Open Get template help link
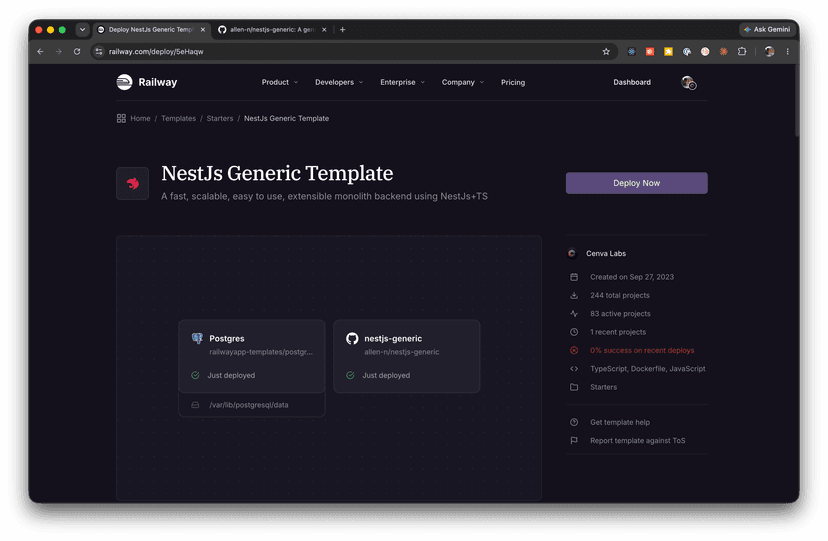 (x=620, y=422)
